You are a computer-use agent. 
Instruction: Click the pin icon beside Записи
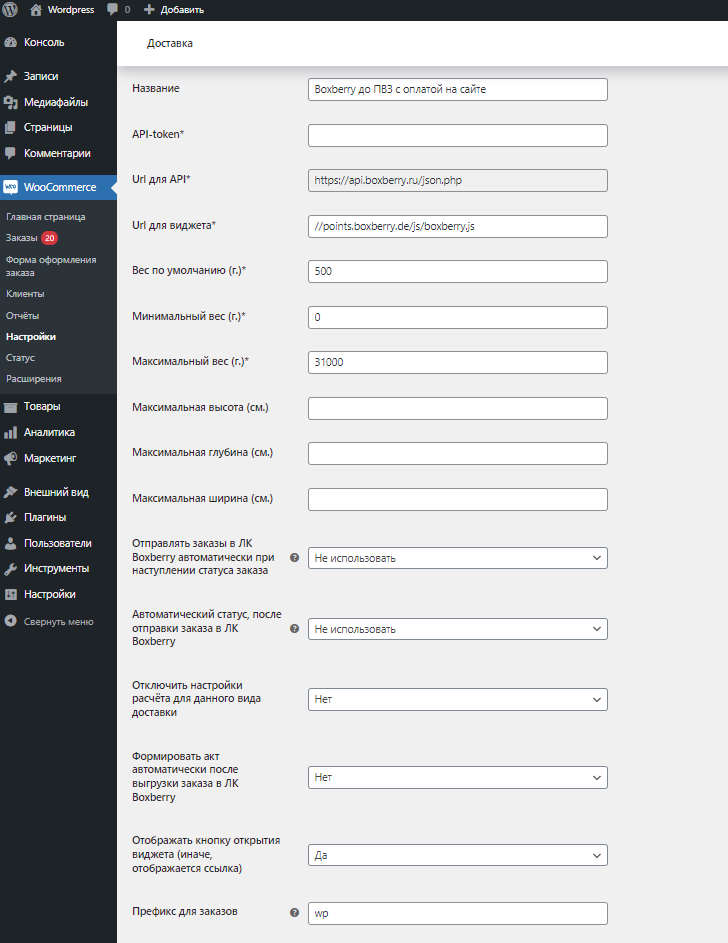tap(11, 76)
